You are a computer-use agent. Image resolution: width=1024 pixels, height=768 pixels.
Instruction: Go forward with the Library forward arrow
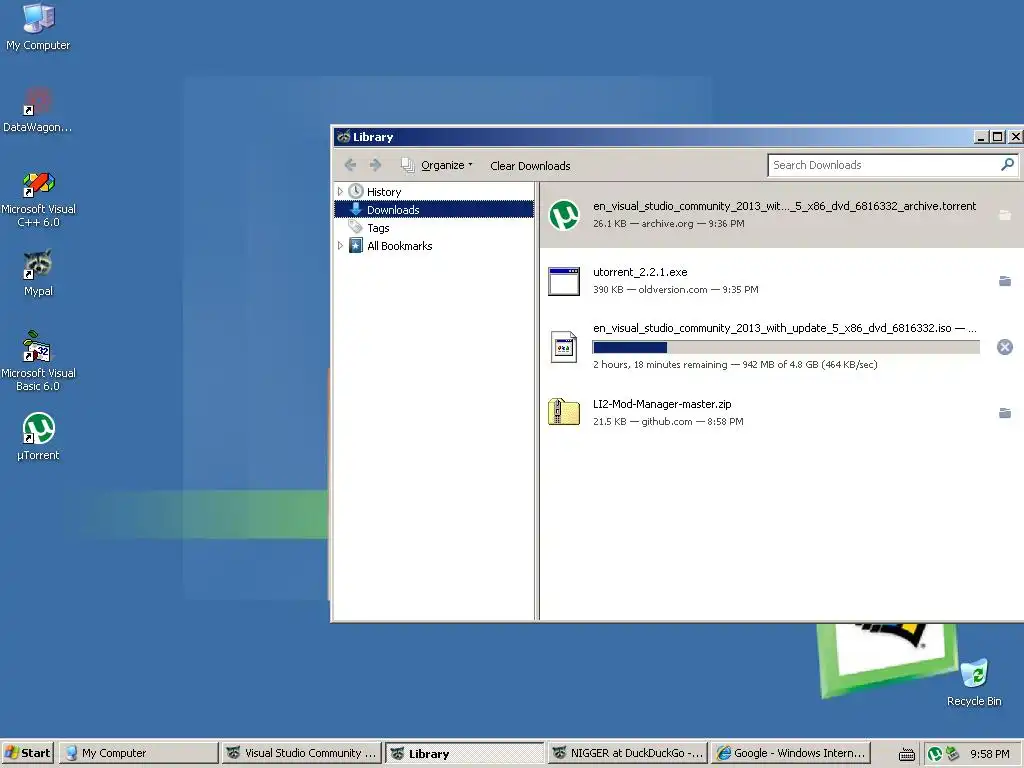click(x=375, y=165)
